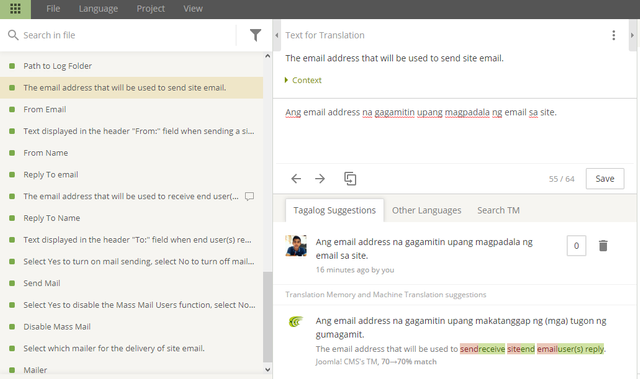The image size is (640, 379).
Task: Open the View menu
Action: tap(193, 9)
